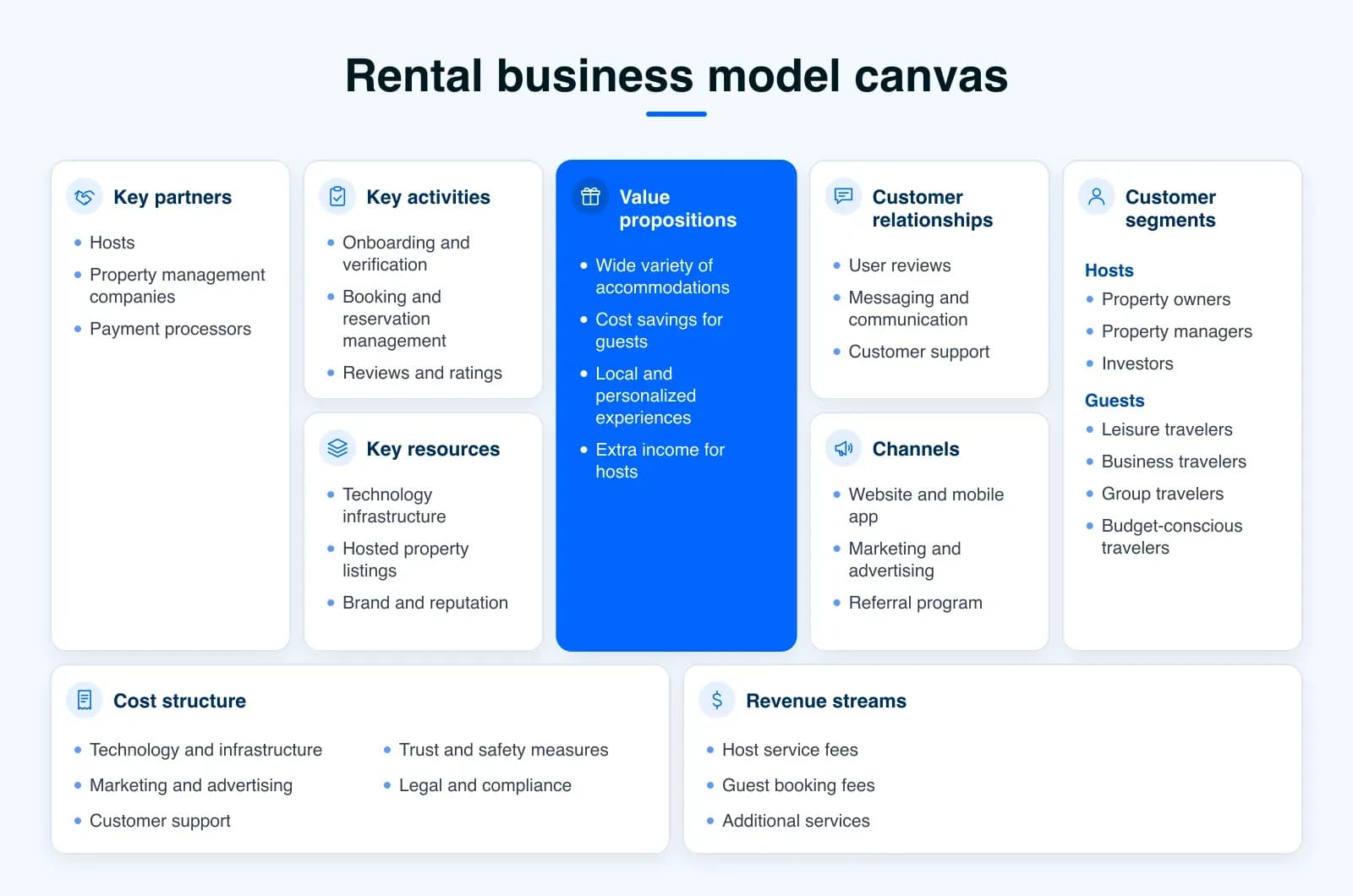The height and width of the screenshot is (896, 1353).
Task: Click Budget-conscious travelers item
Action: pyautogui.click(x=1171, y=537)
